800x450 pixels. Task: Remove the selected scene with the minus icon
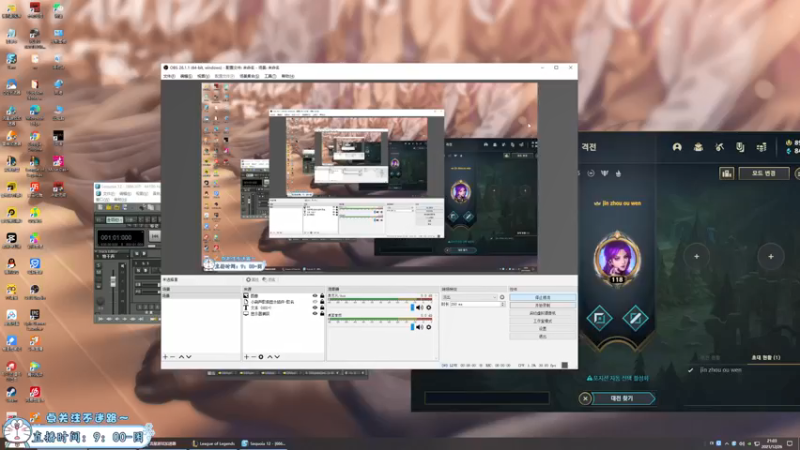pos(172,357)
